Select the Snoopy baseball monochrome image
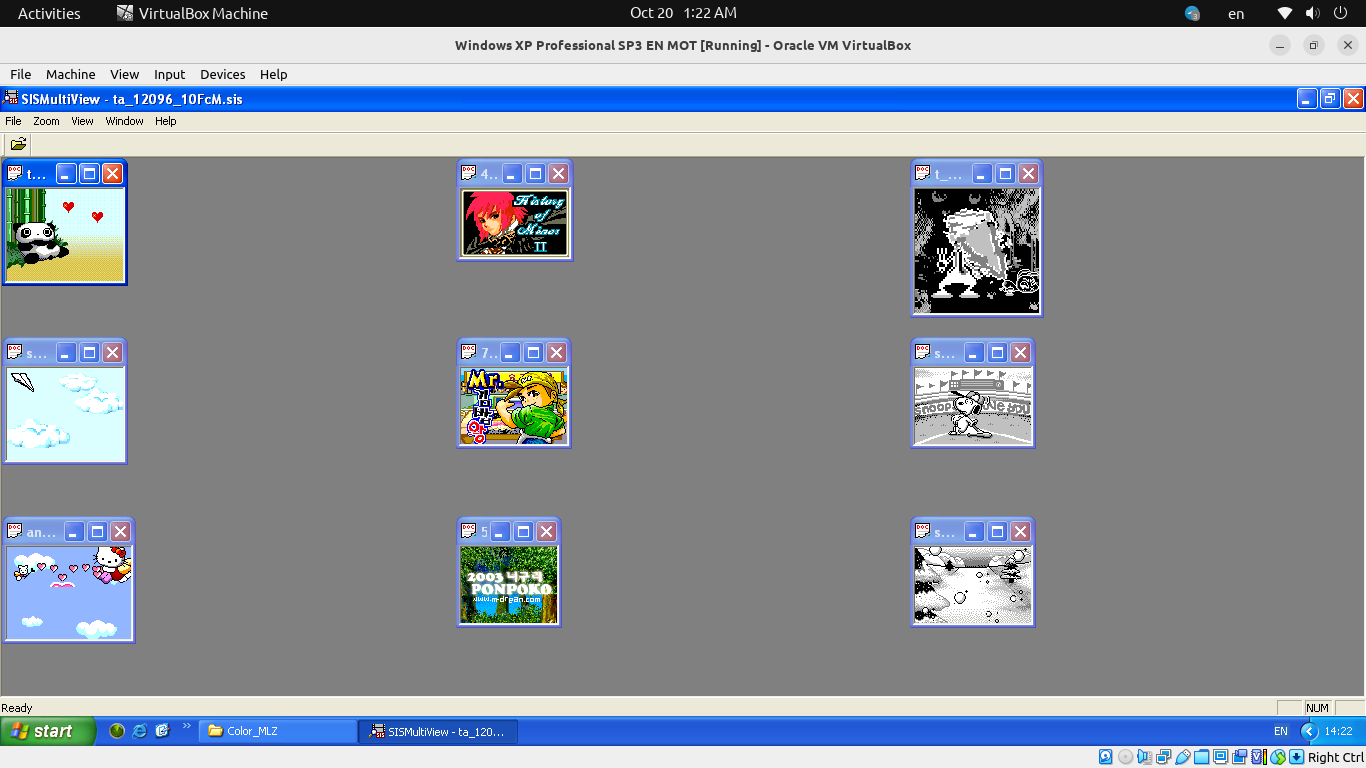The image size is (1366, 768). pyautogui.click(x=973, y=406)
